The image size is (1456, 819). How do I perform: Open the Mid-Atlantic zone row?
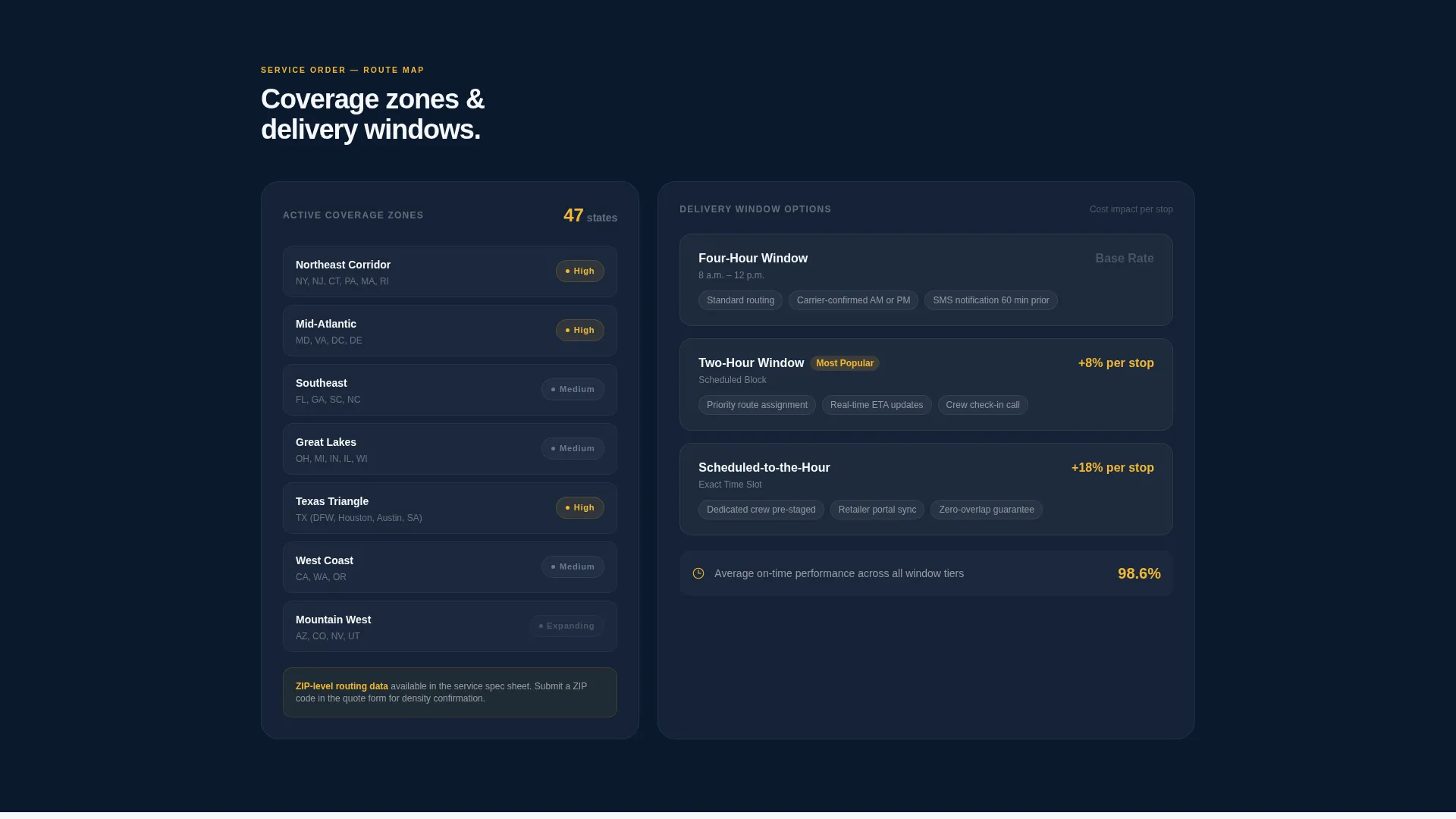(450, 331)
